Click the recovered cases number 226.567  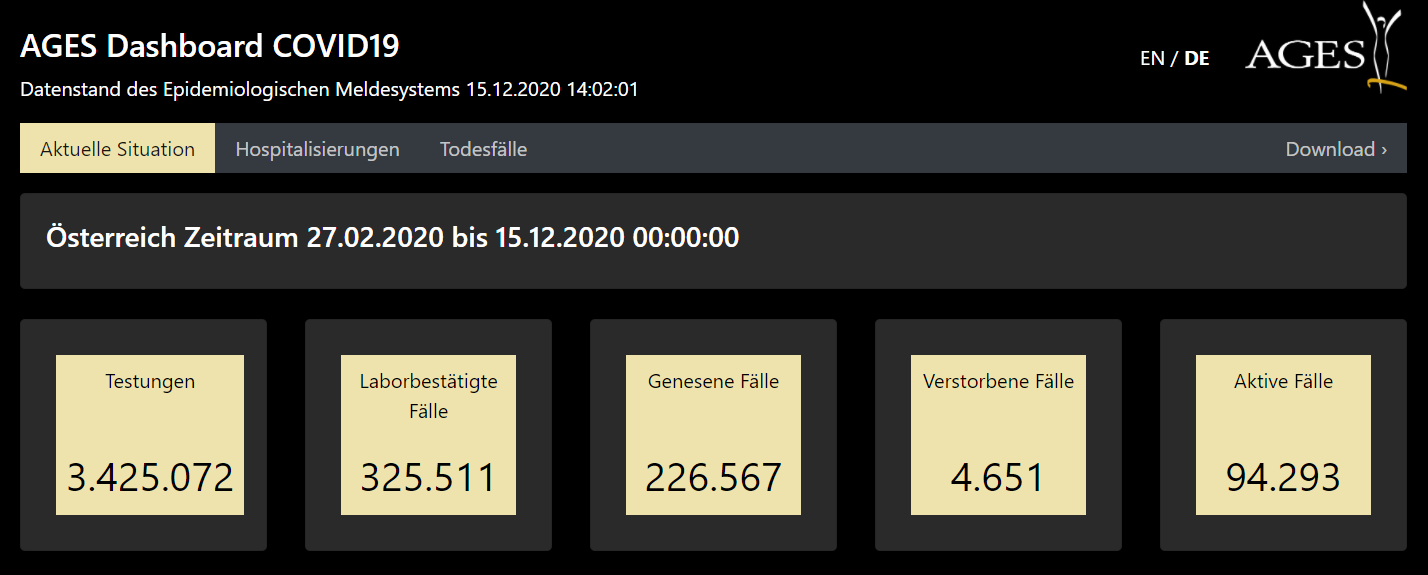[713, 477]
